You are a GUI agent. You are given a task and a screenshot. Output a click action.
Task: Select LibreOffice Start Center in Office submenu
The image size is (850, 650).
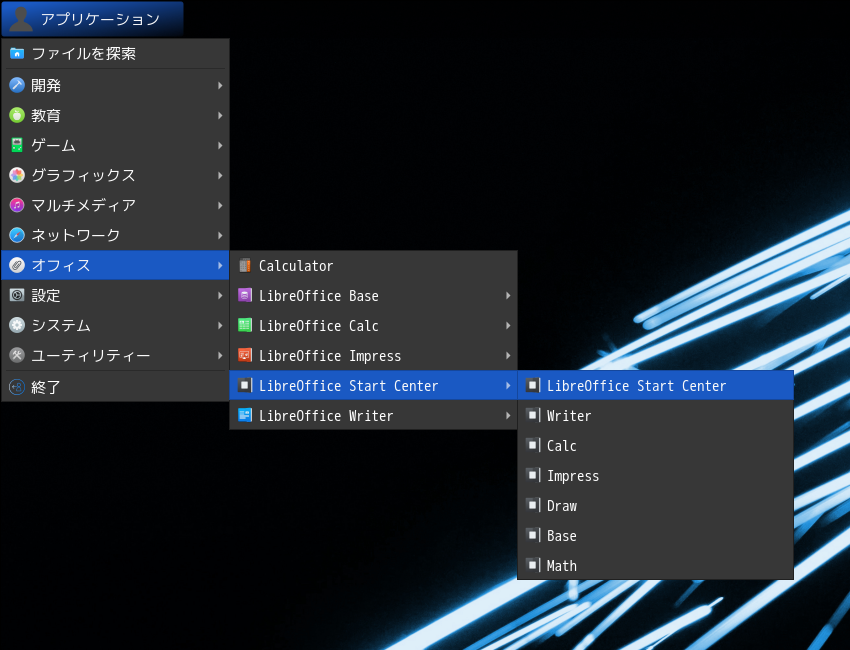[374, 385]
